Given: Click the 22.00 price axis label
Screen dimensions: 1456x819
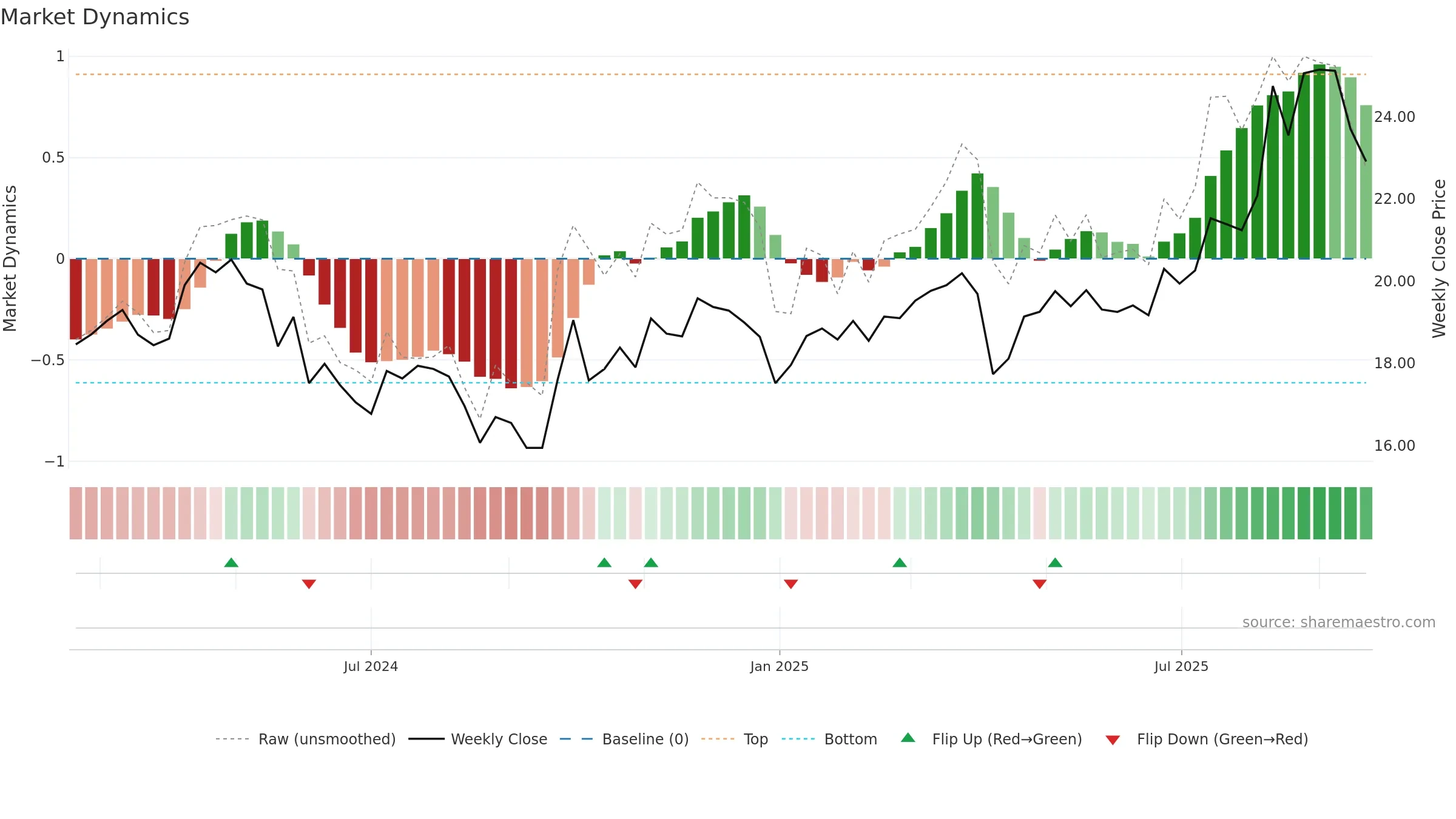Looking at the screenshot, I should pyautogui.click(x=1394, y=198).
